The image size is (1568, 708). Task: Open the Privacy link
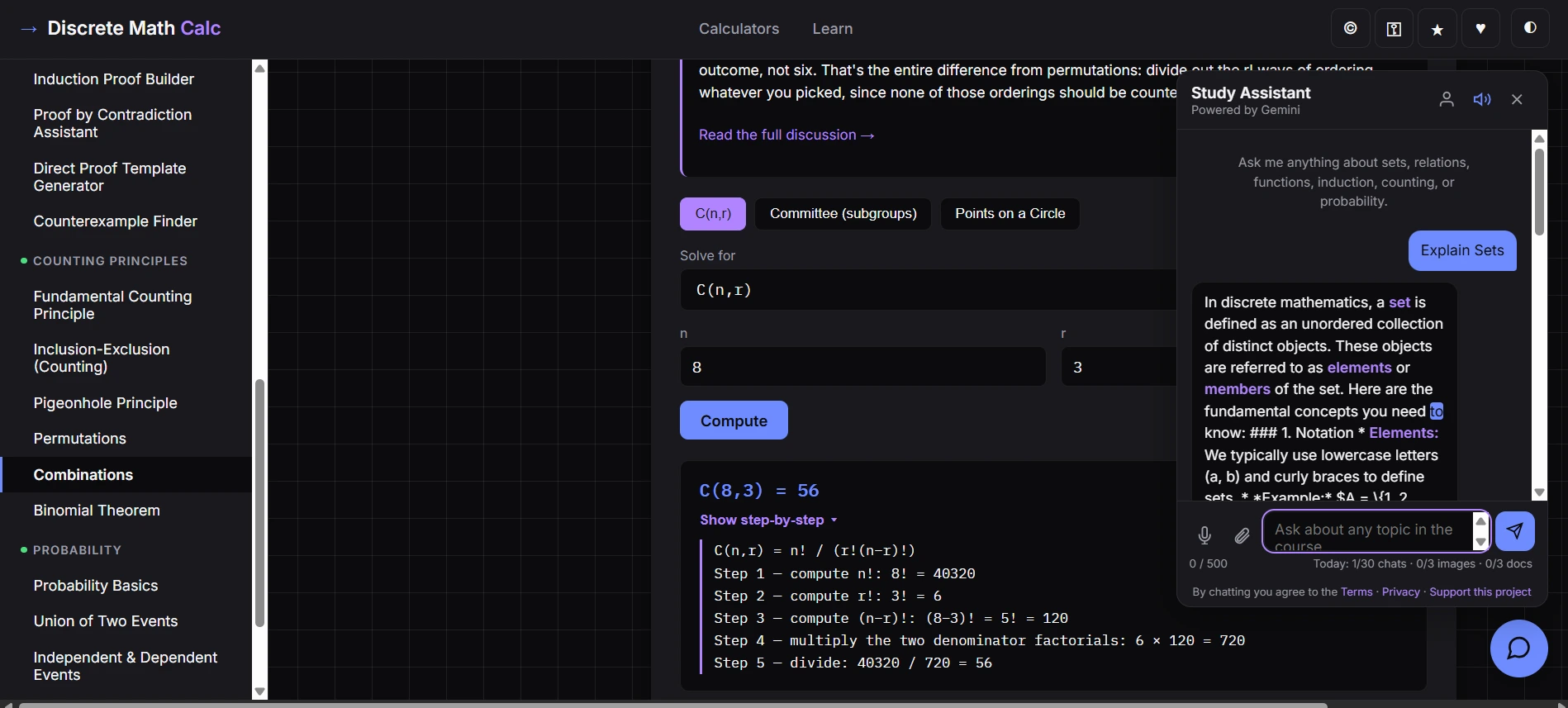pyautogui.click(x=1400, y=592)
